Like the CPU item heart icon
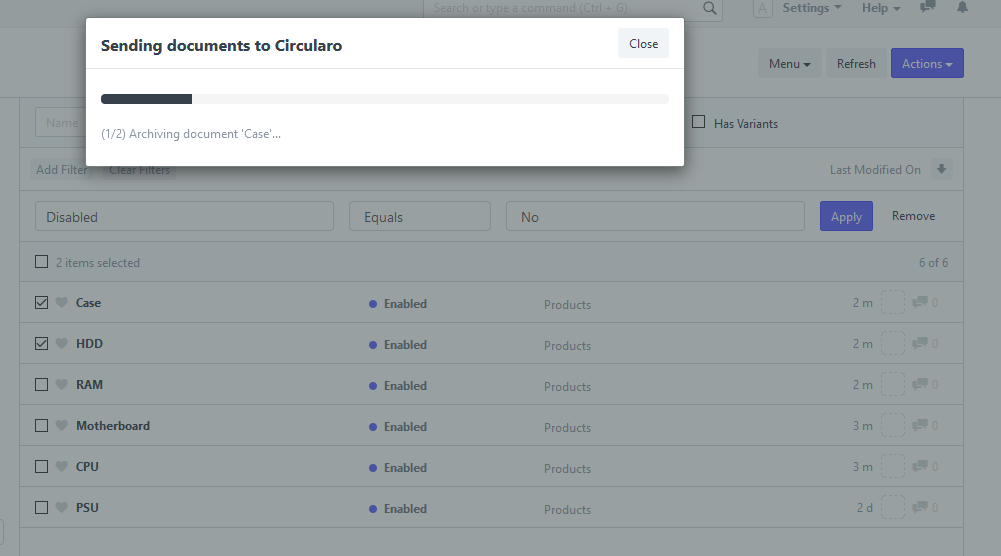Viewport: 1001px width, 556px height. (x=61, y=467)
